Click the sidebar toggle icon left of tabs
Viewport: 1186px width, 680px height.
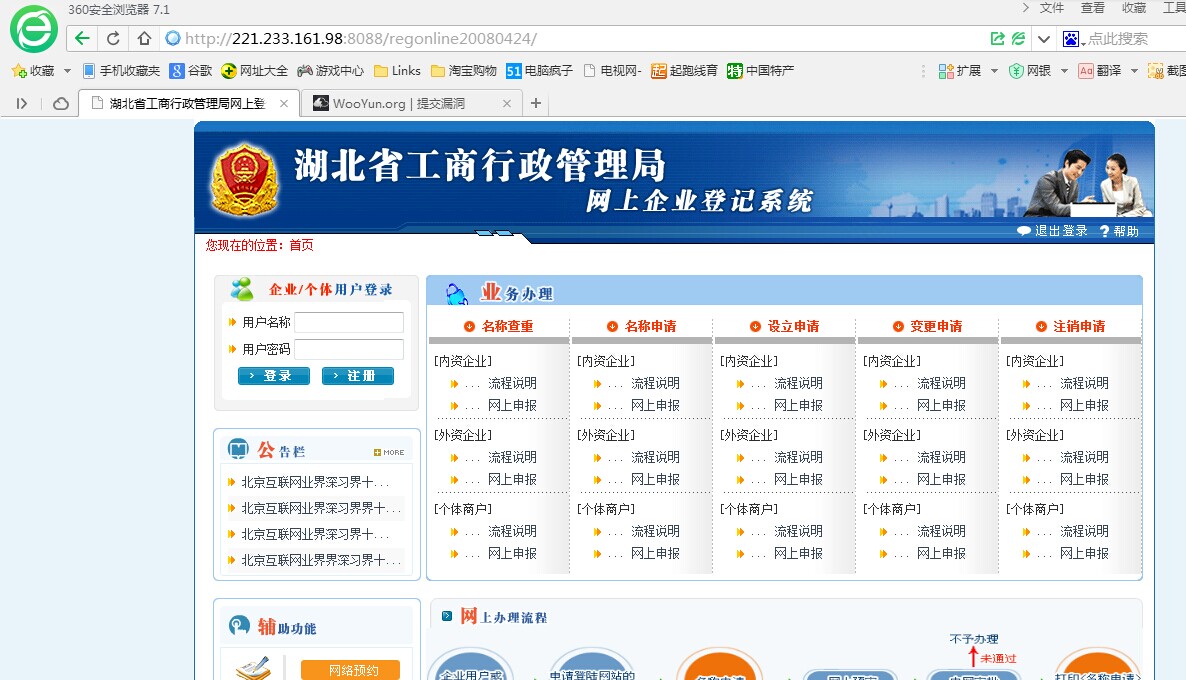[22, 104]
